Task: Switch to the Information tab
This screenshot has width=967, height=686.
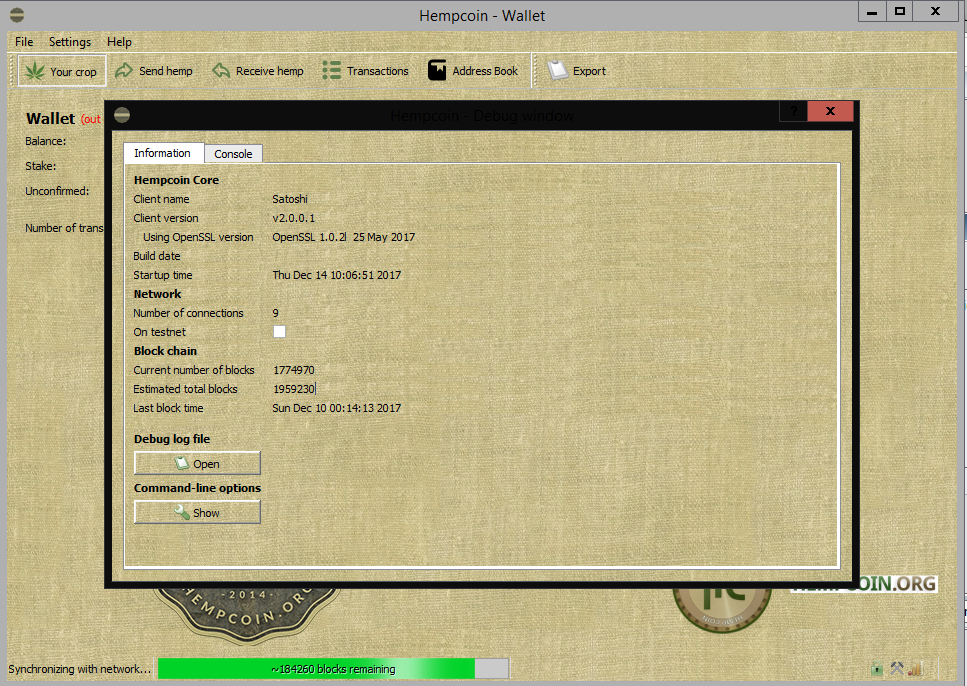Action: click(163, 153)
